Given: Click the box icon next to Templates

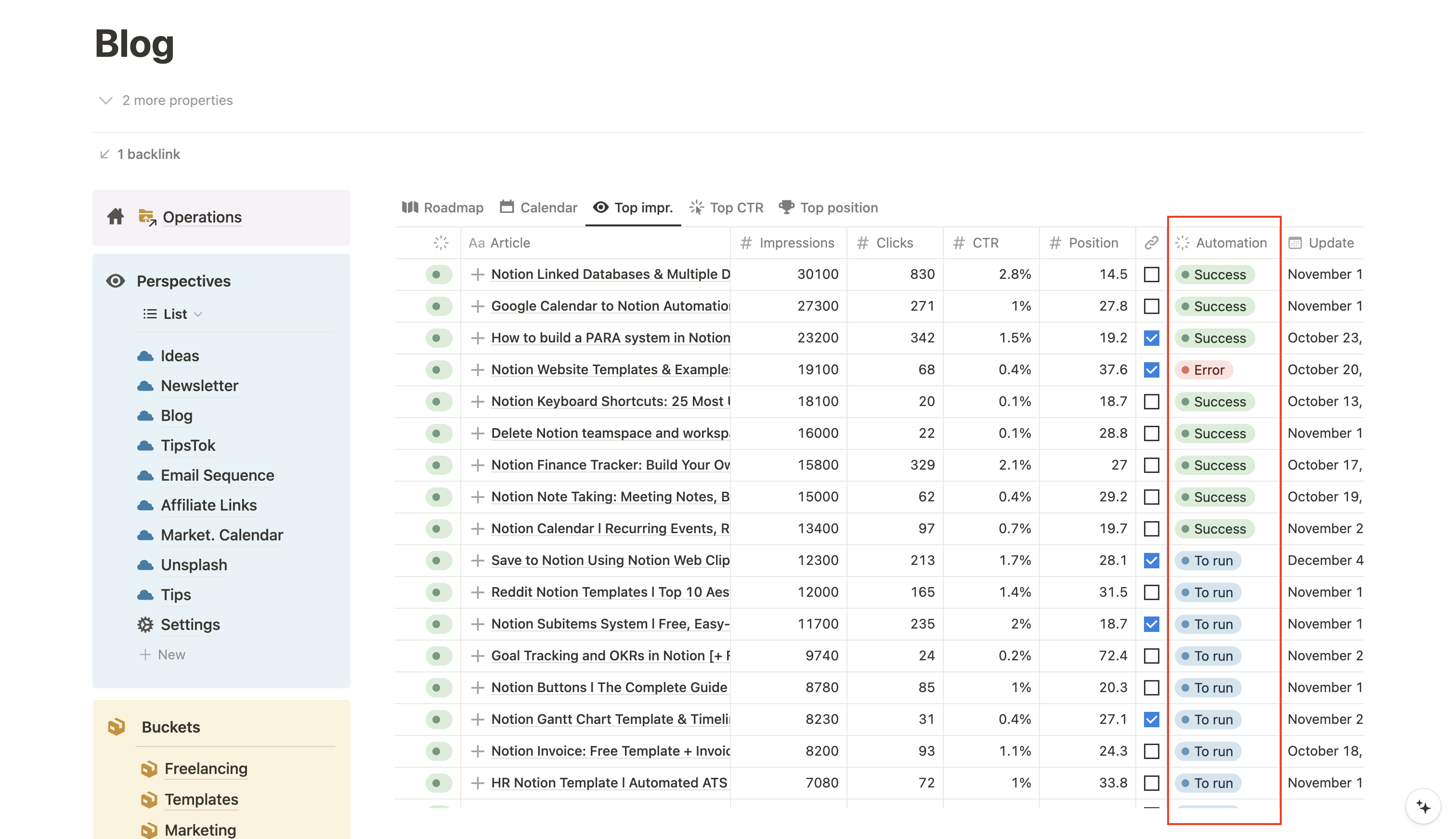Looking at the screenshot, I should tap(149, 799).
